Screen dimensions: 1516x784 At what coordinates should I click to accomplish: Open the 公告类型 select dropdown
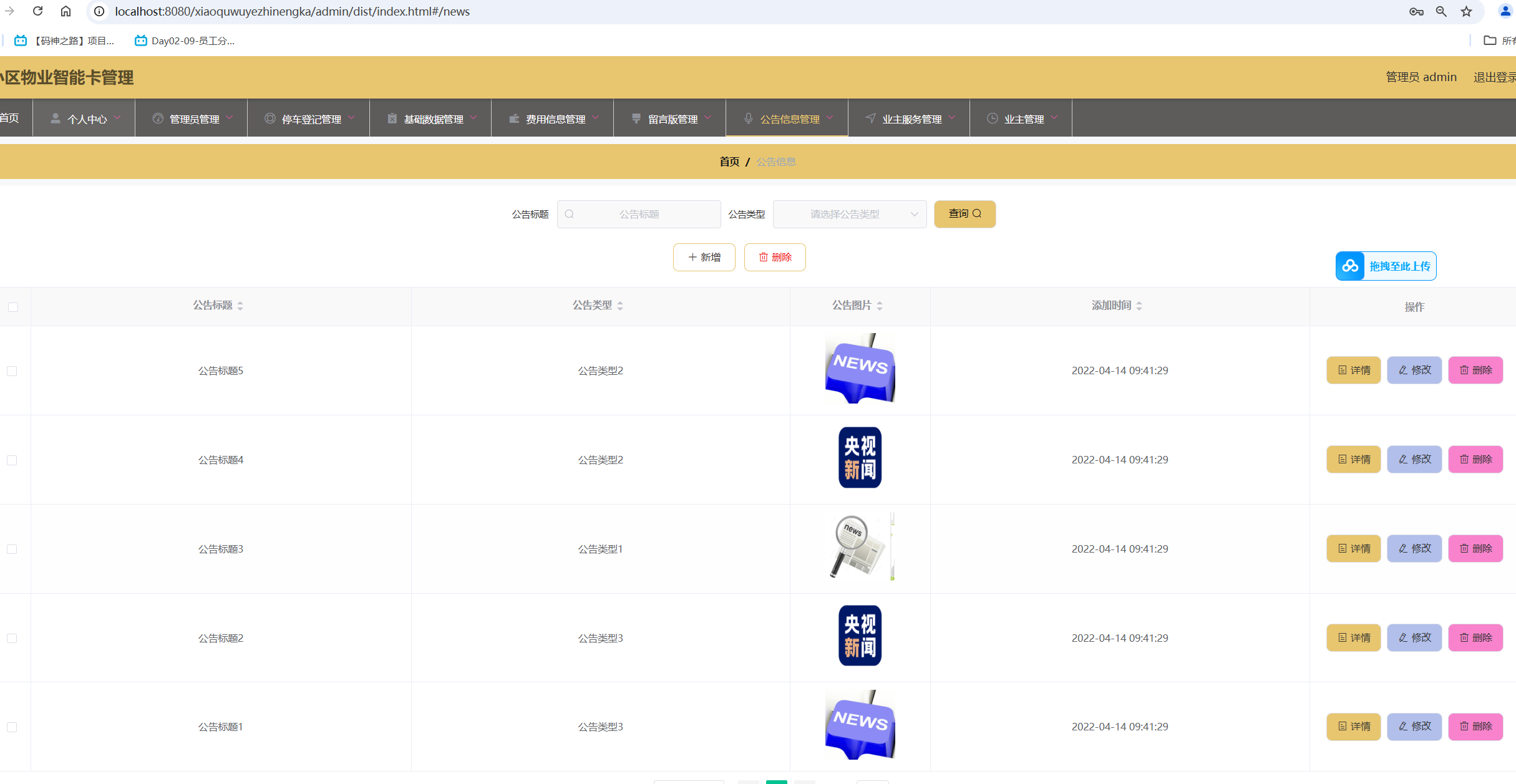click(849, 214)
